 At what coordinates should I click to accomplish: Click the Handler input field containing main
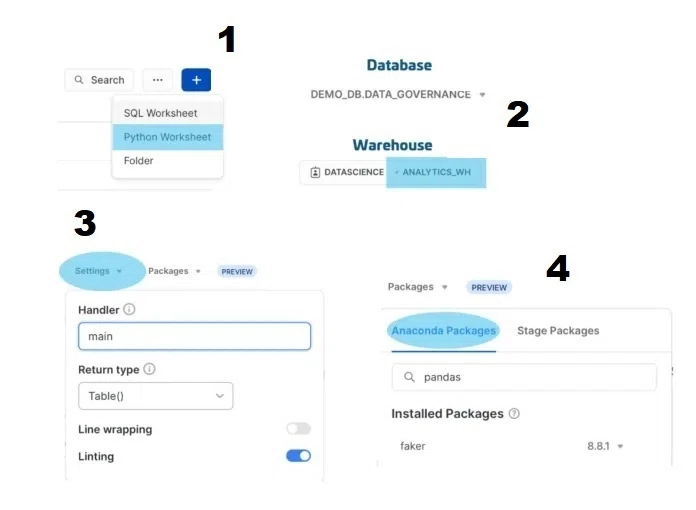pyautogui.click(x=194, y=336)
